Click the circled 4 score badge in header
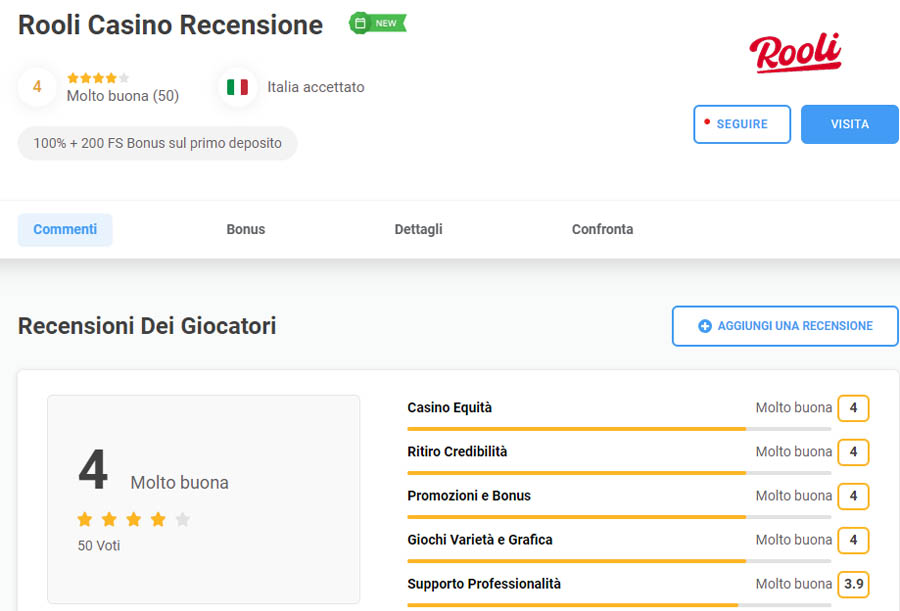The width and height of the screenshot is (900, 611). 37,87
